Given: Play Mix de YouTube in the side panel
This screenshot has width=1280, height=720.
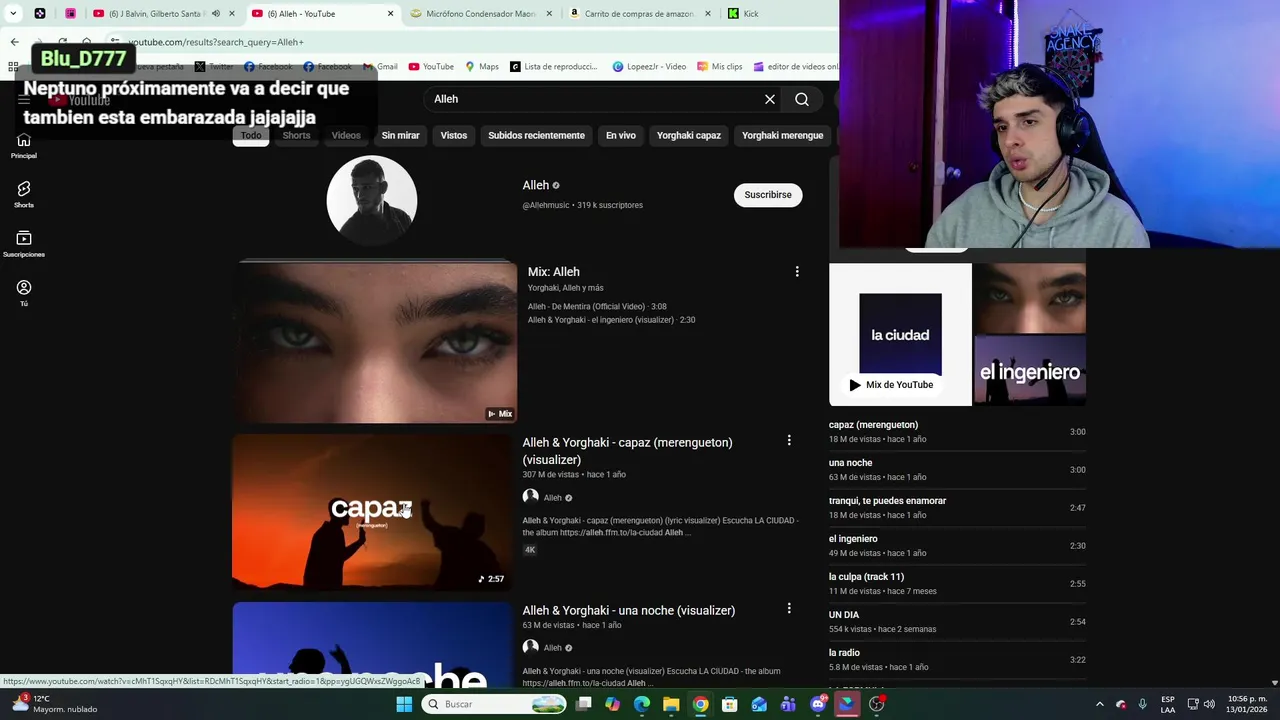Looking at the screenshot, I should (x=891, y=385).
